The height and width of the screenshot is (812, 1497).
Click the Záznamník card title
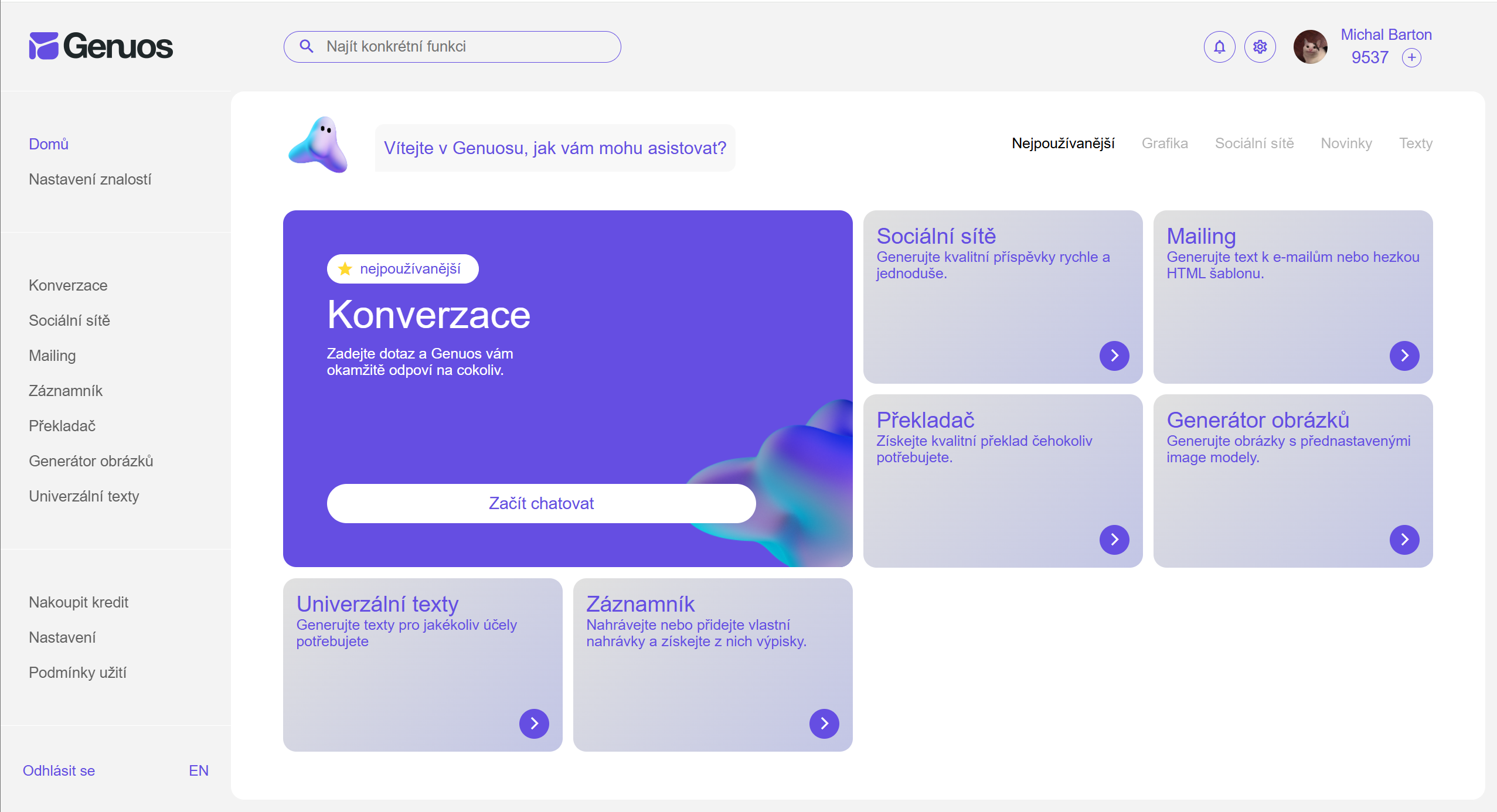640,604
